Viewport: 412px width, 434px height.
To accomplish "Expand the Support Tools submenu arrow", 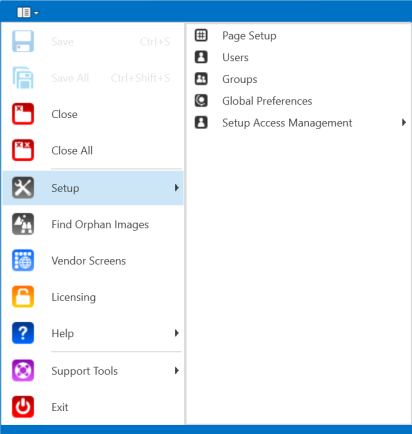I will tap(177, 370).
